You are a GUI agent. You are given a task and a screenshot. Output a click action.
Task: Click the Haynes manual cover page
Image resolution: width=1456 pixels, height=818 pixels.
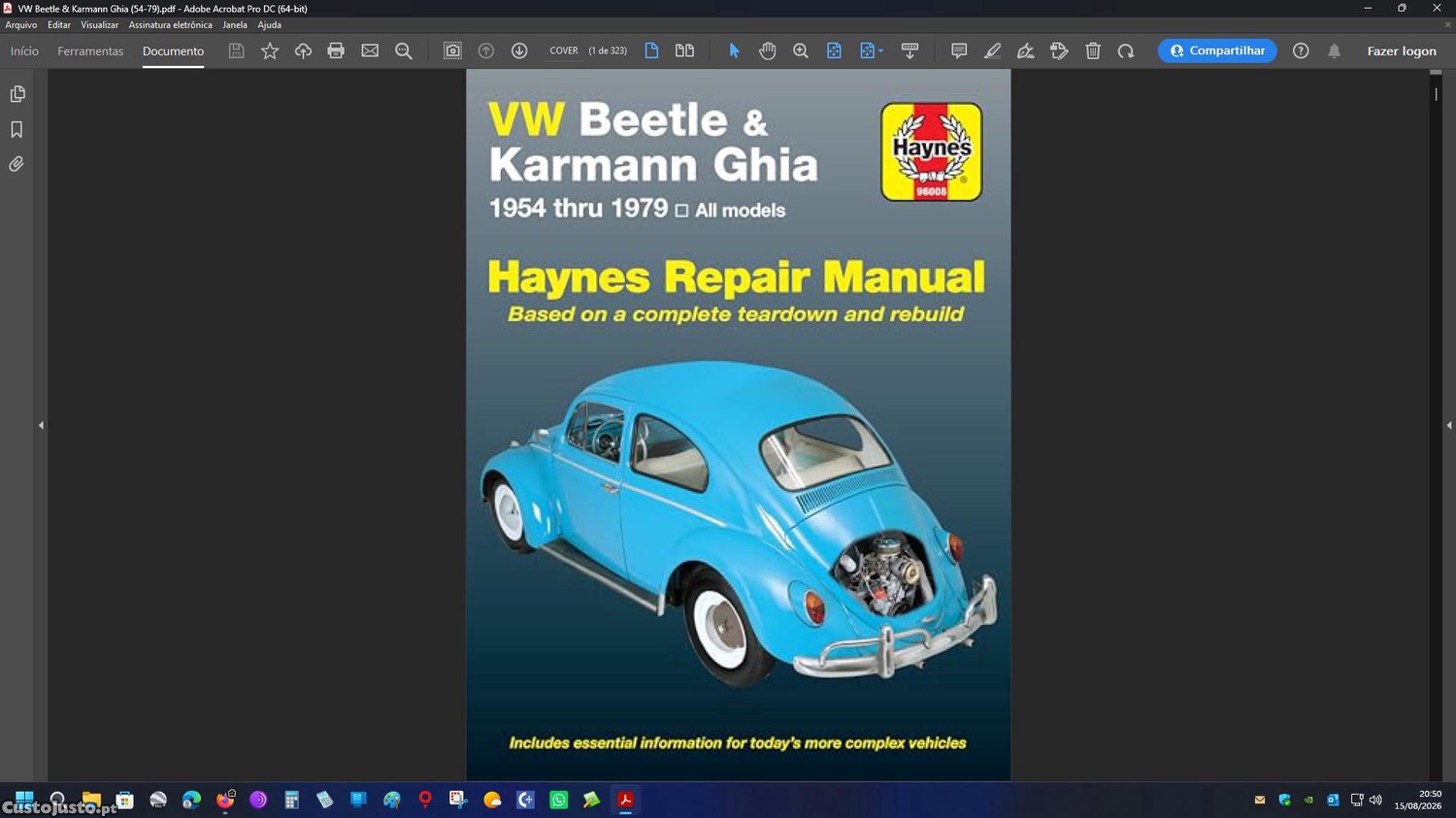click(x=738, y=425)
